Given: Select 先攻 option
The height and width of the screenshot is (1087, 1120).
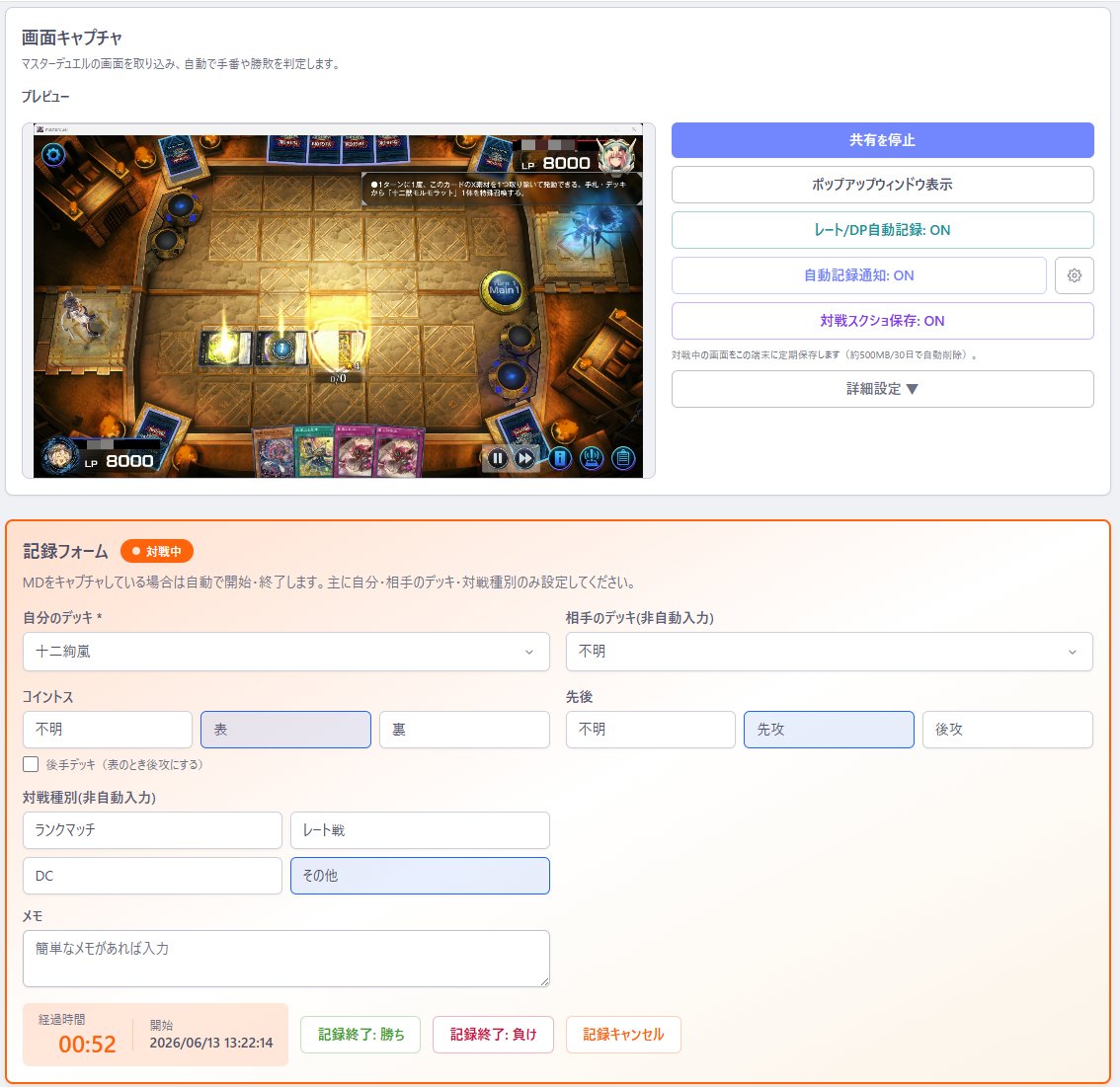Looking at the screenshot, I should pos(829,730).
